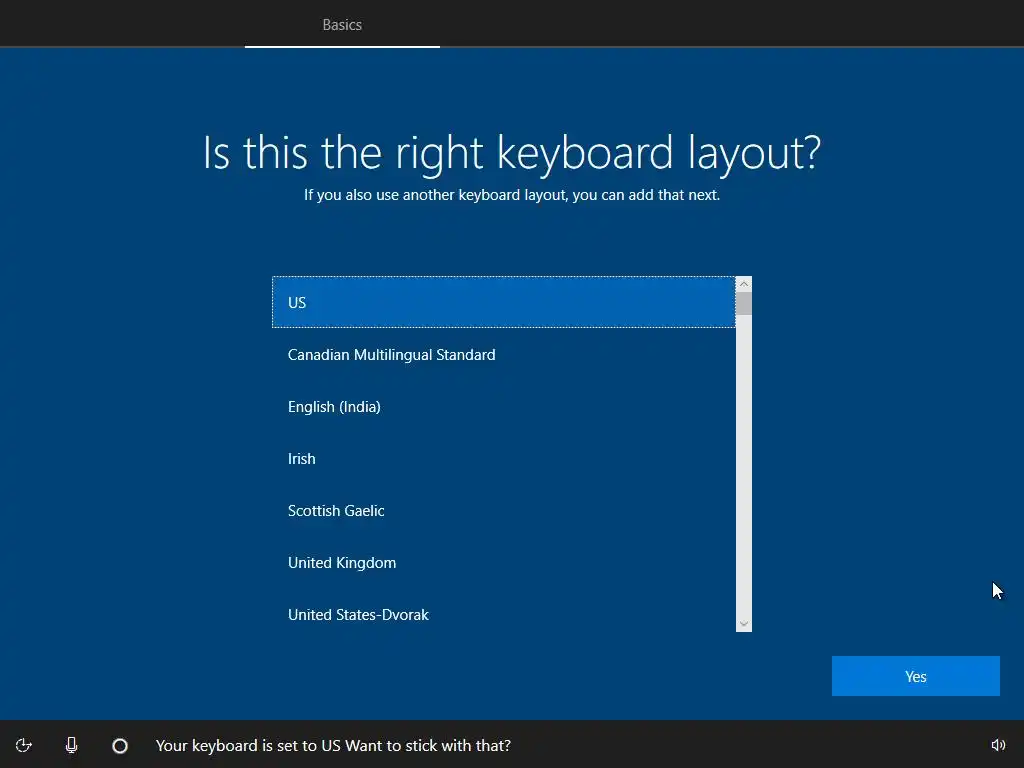Viewport: 1024px width, 768px height.
Task: Open the Ease of Access icon
Action: pos(24,745)
